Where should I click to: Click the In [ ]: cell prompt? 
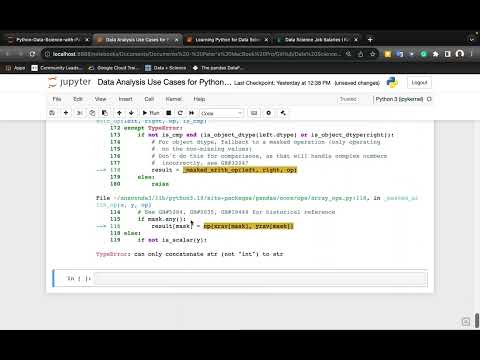(x=79, y=278)
